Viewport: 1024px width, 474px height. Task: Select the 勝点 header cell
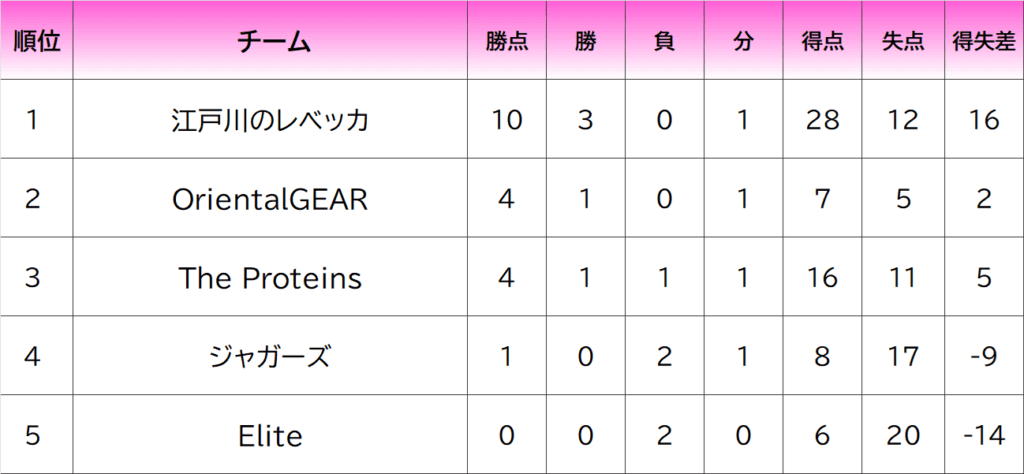pyautogui.click(x=507, y=42)
